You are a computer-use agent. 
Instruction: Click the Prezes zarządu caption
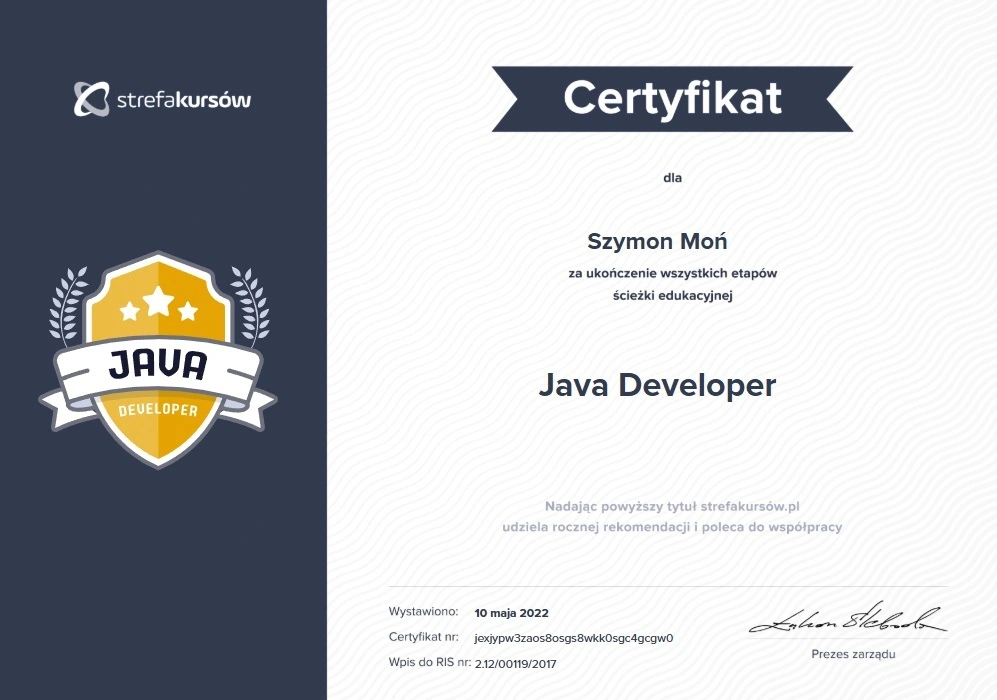[x=853, y=654]
